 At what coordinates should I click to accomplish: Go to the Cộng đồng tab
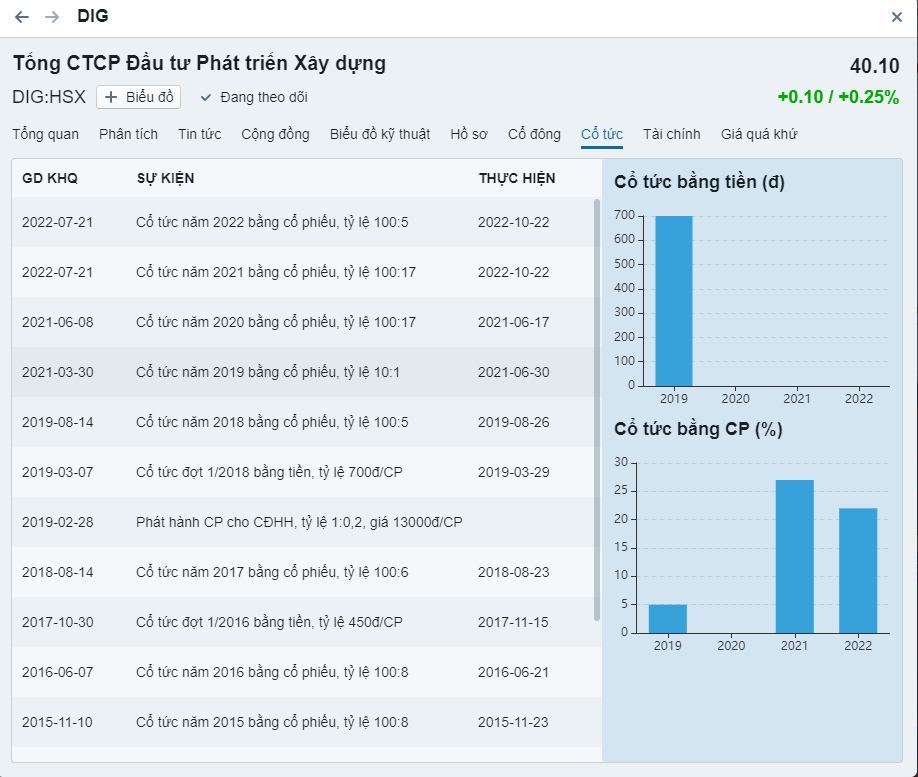tap(275, 134)
